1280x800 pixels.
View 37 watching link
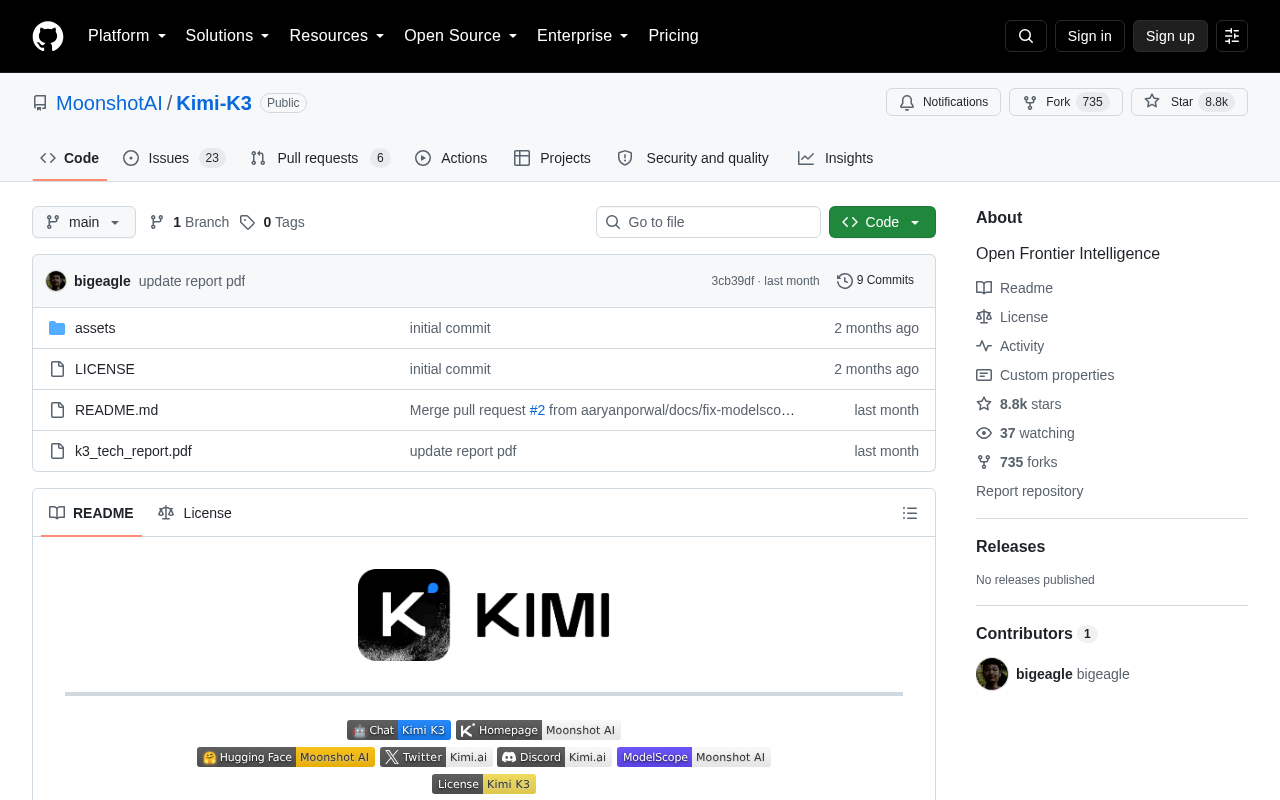click(x=1025, y=433)
